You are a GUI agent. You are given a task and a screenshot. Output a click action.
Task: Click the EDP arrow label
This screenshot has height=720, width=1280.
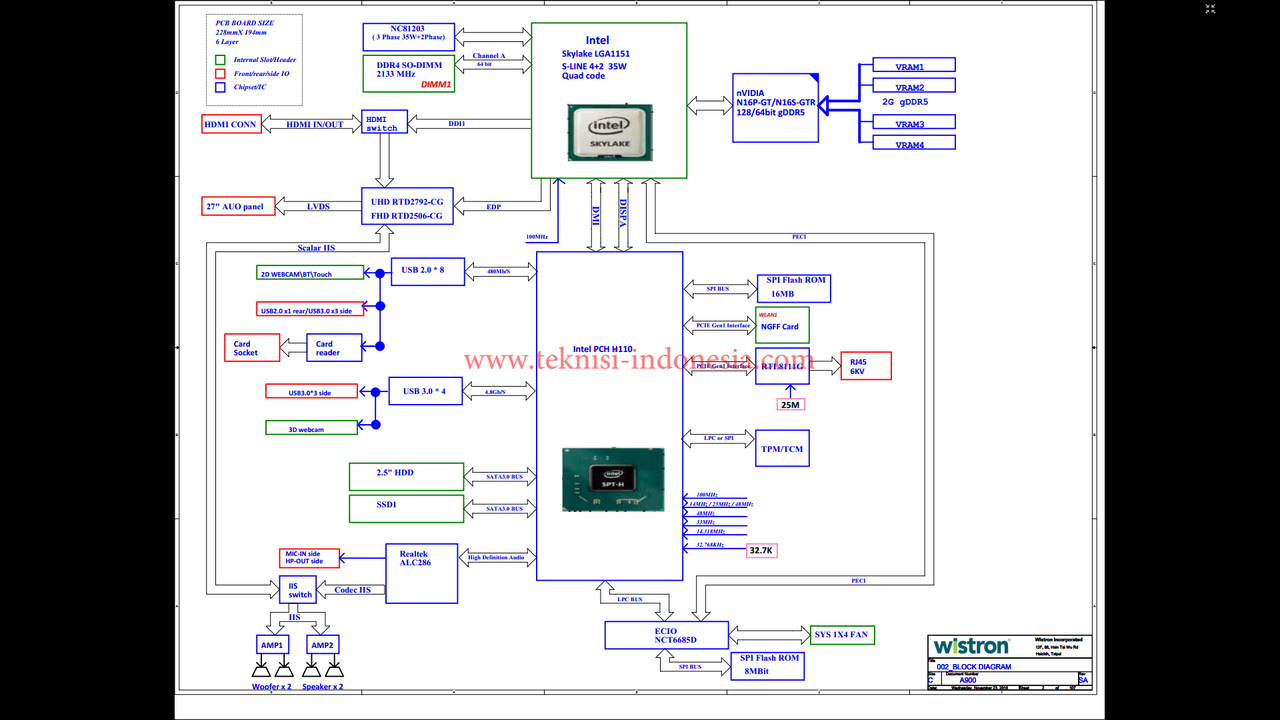point(493,207)
